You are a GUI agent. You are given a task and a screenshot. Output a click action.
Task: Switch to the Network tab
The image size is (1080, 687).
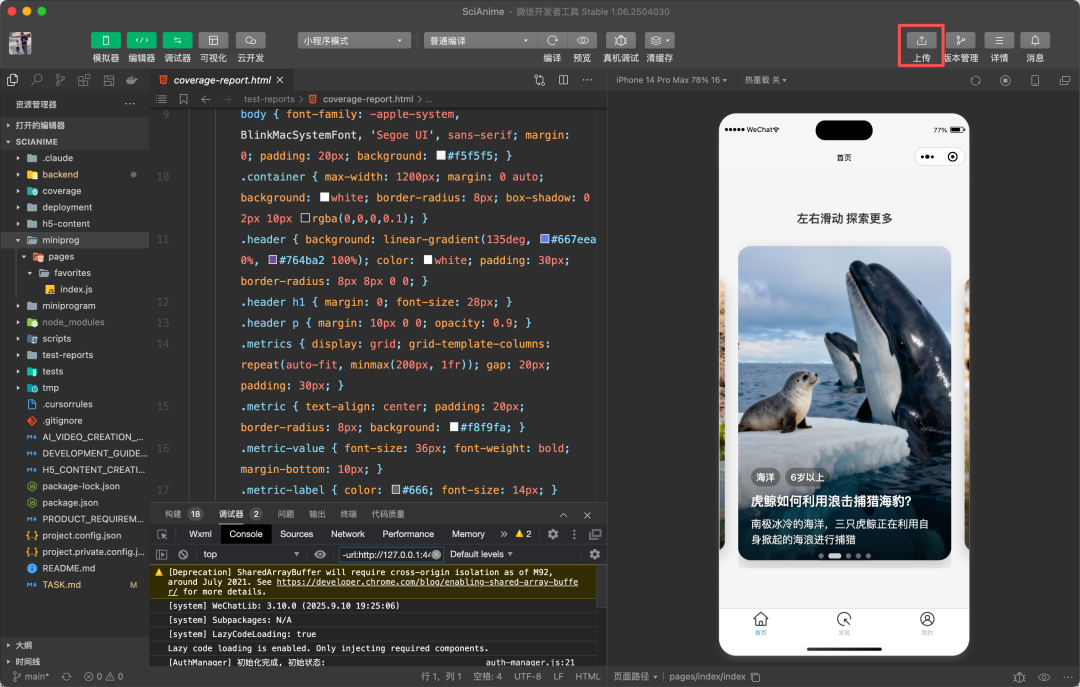coord(348,534)
